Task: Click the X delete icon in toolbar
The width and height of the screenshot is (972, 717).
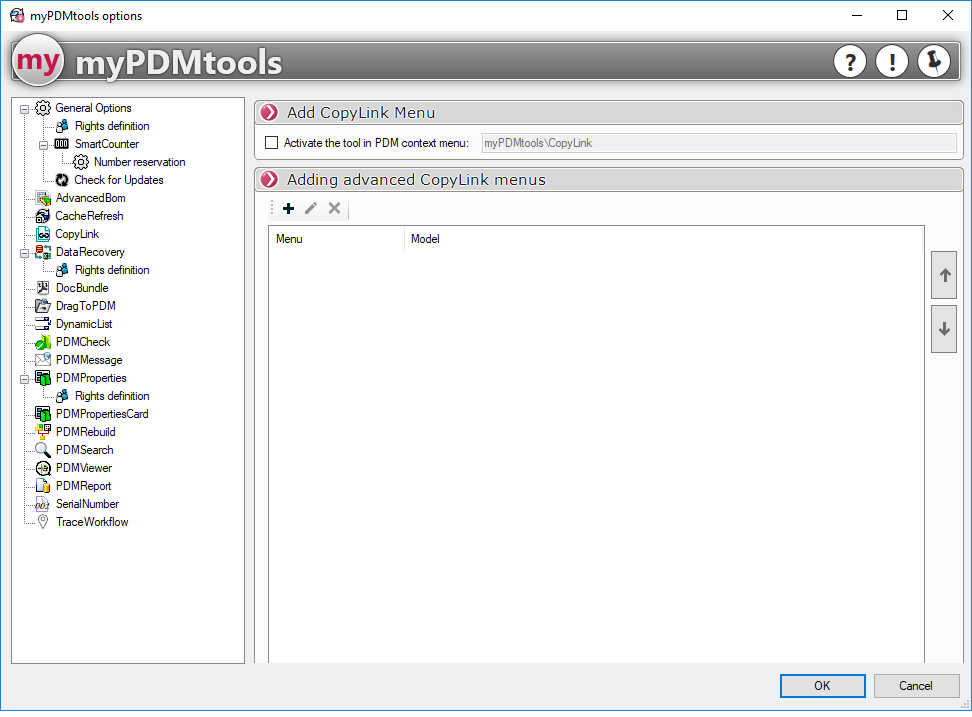Action: click(x=335, y=208)
